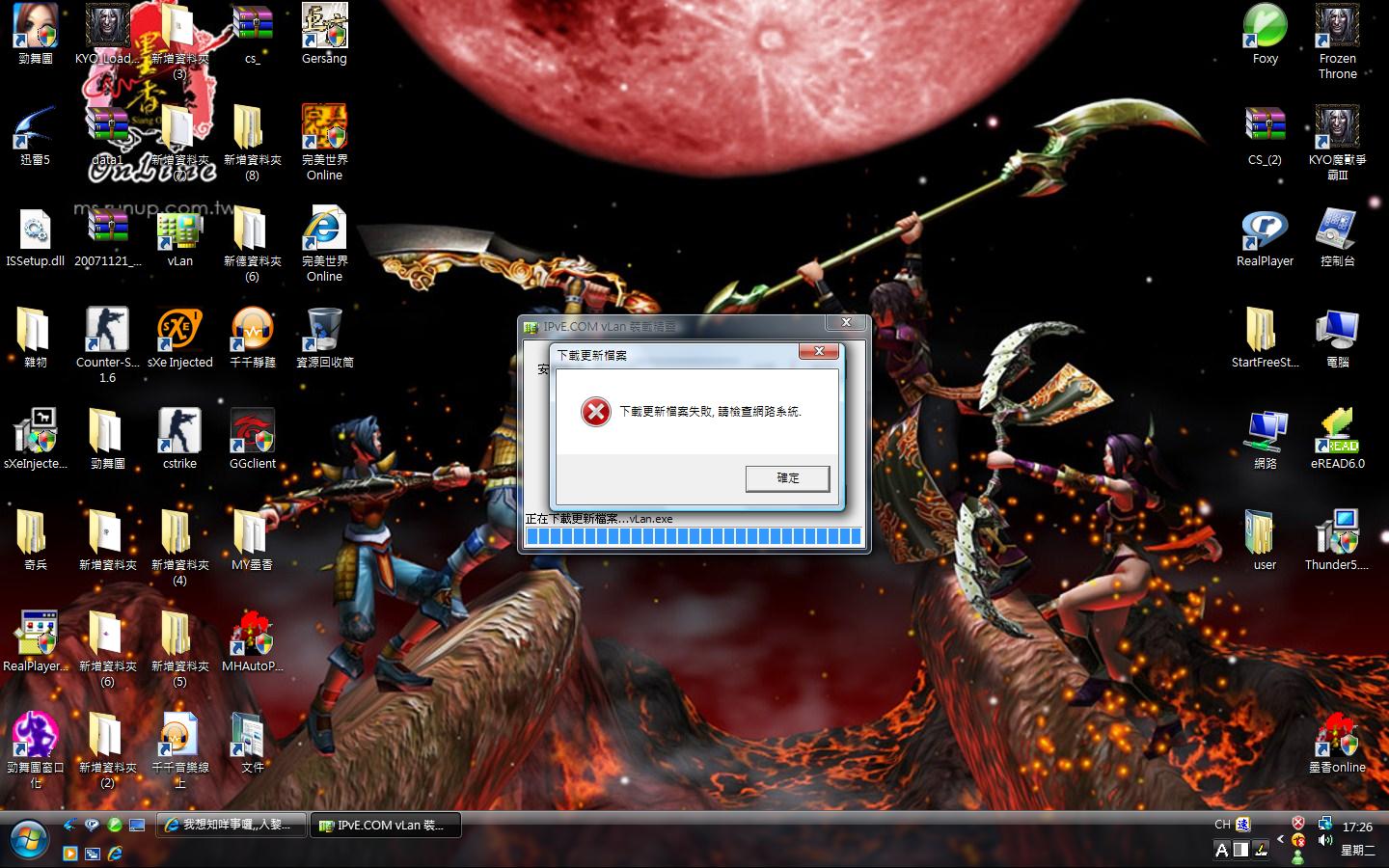
Task: Click the network connection tray icon
Action: tap(1325, 825)
